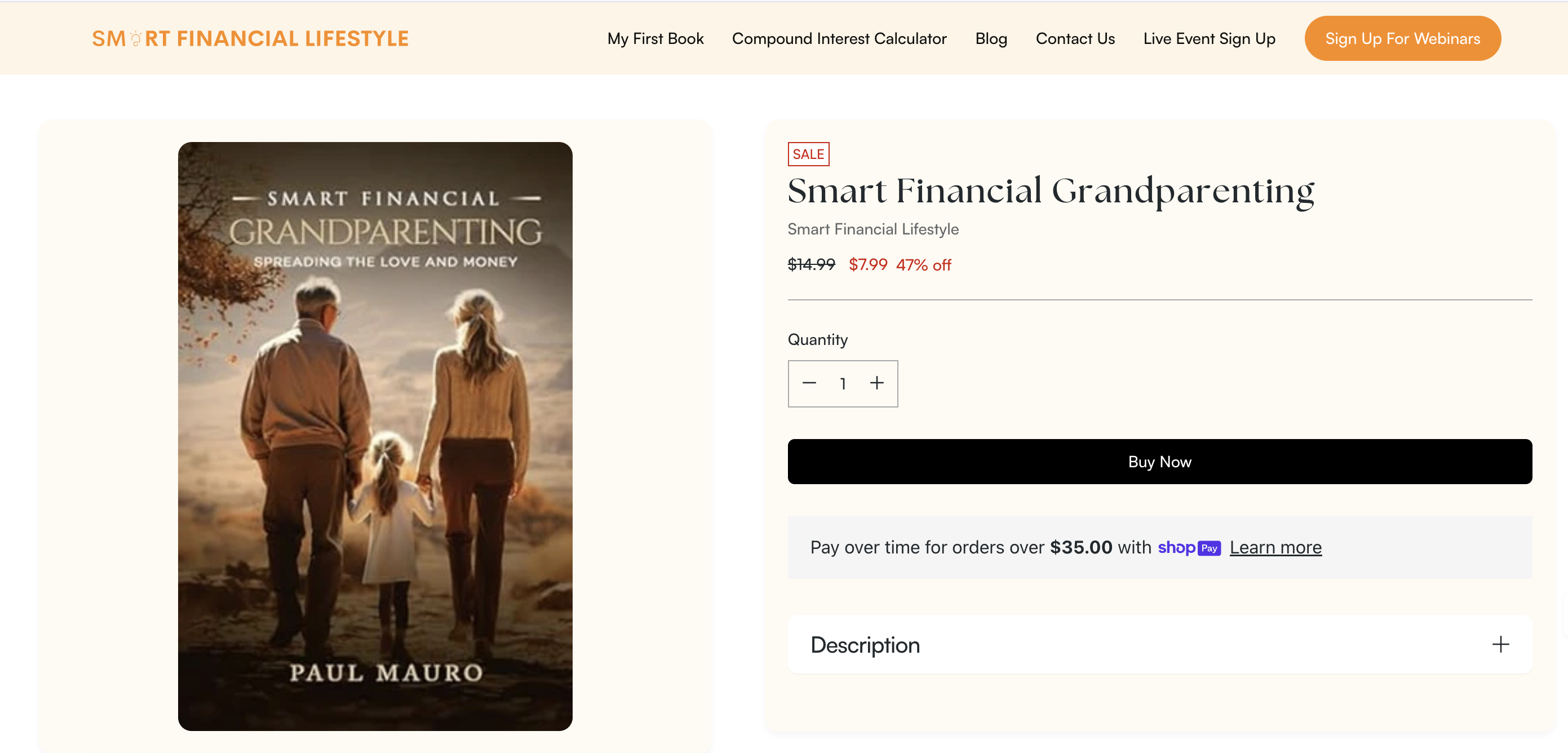The height and width of the screenshot is (753, 1568).
Task: Click the plus icon to increase quantity
Action: click(877, 383)
